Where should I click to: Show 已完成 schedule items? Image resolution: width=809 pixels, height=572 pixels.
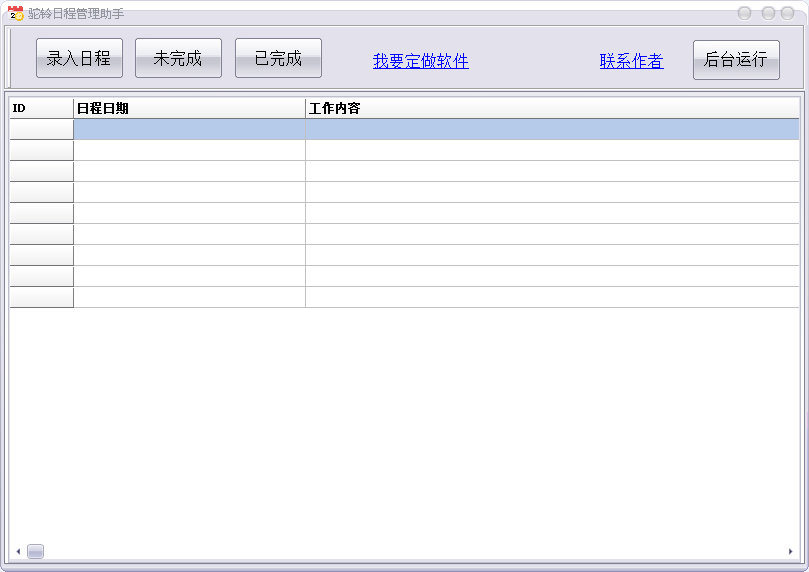pyautogui.click(x=278, y=58)
